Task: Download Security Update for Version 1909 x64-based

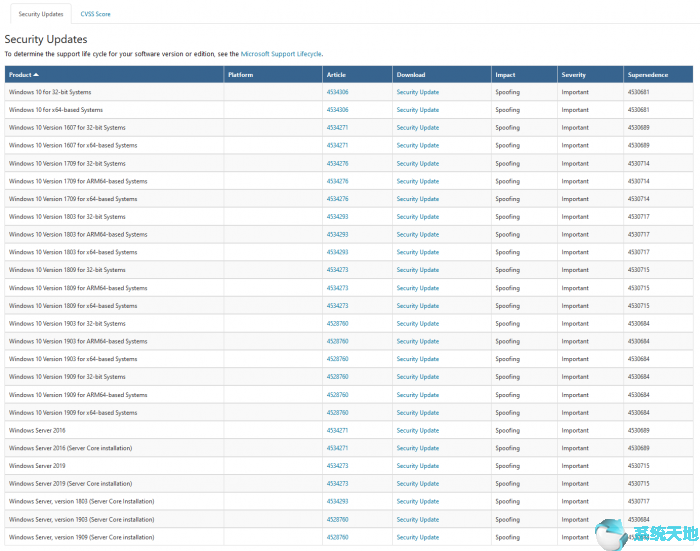Action: (x=417, y=413)
